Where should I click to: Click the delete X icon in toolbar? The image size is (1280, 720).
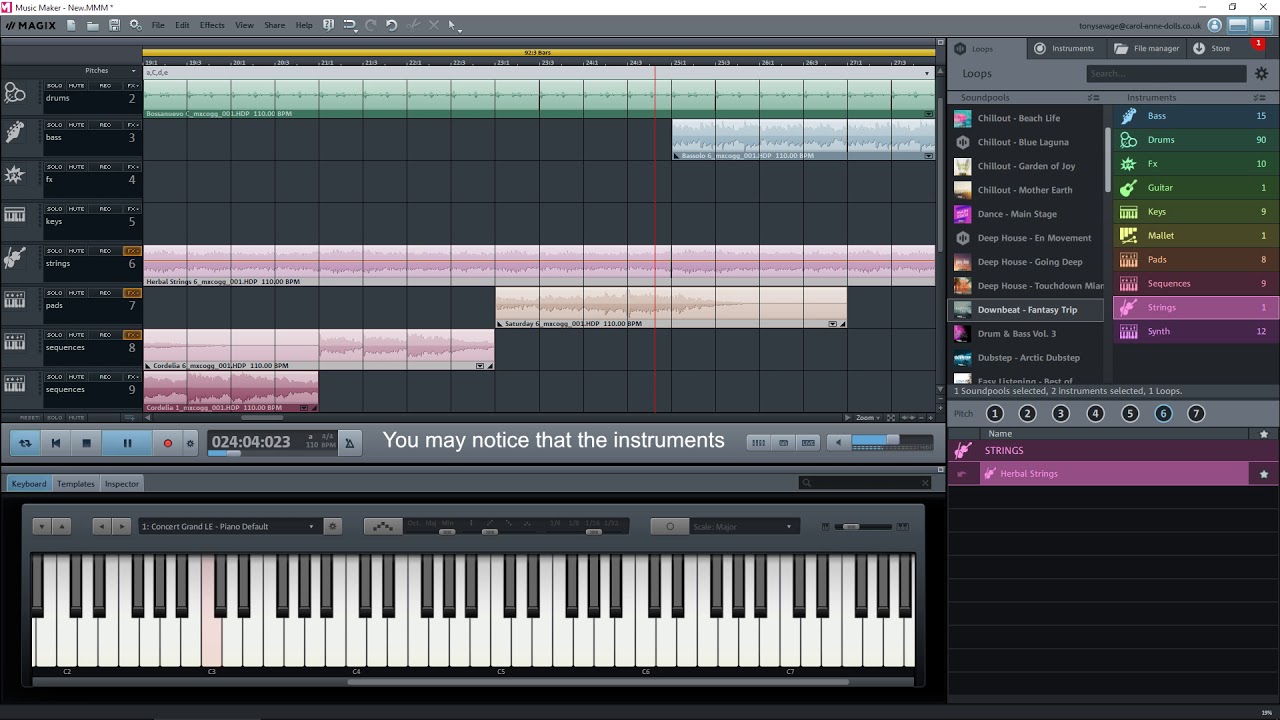click(434, 25)
